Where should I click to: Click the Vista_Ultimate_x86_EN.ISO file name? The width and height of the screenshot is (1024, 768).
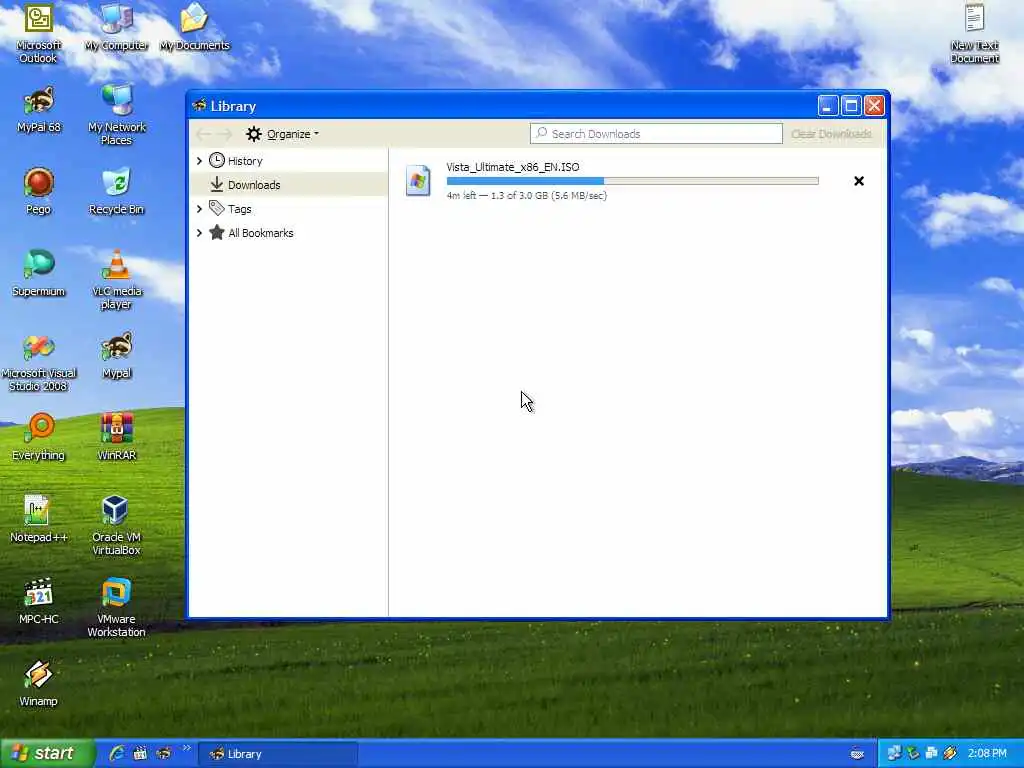coord(513,167)
